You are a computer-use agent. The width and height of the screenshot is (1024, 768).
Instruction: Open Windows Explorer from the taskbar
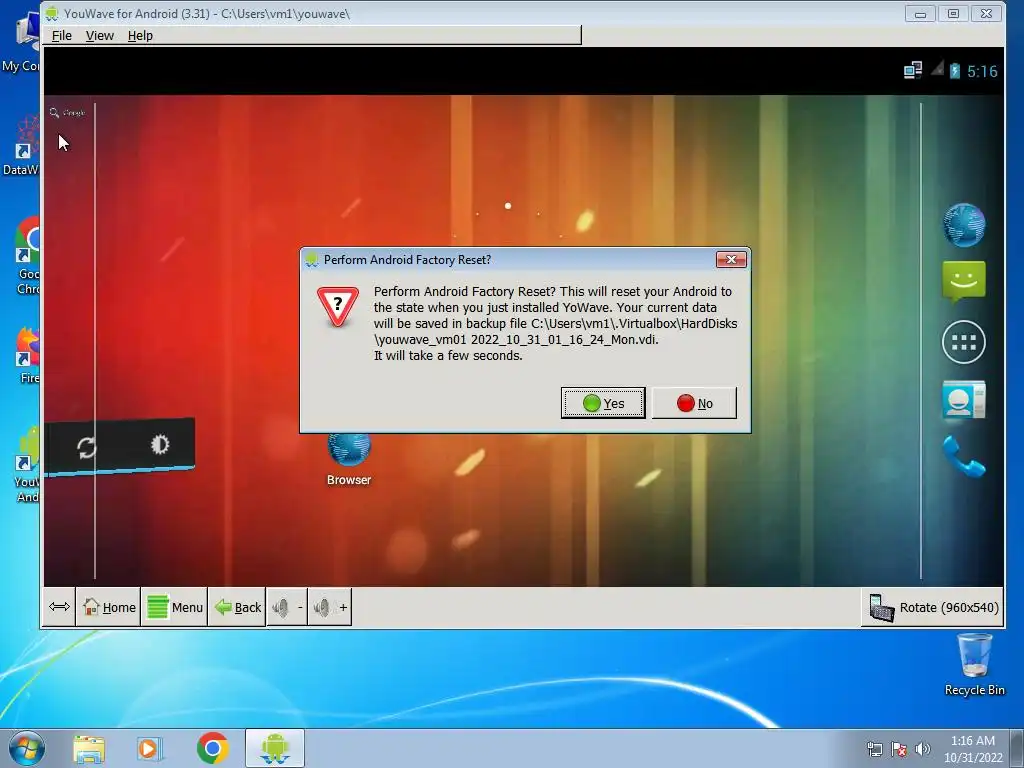[x=89, y=749]
